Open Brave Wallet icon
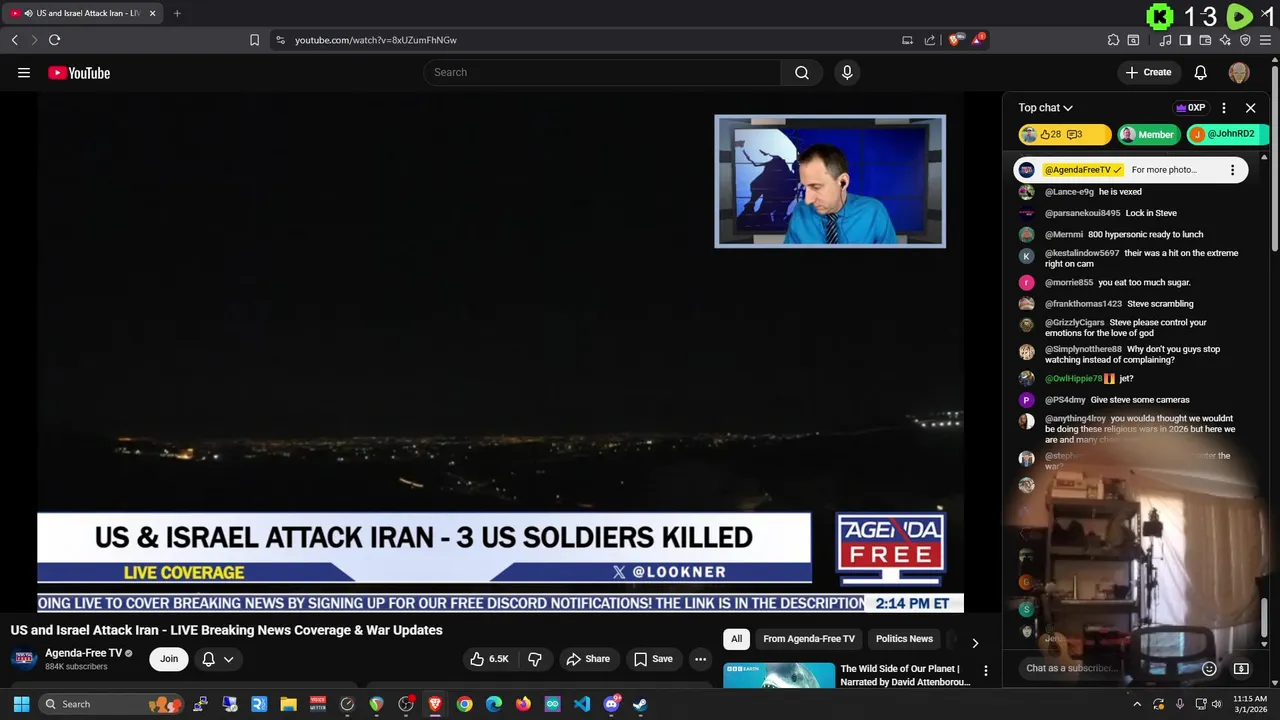The width and height of the screenshot is (1280, 720). click(x=1205, y=40)
